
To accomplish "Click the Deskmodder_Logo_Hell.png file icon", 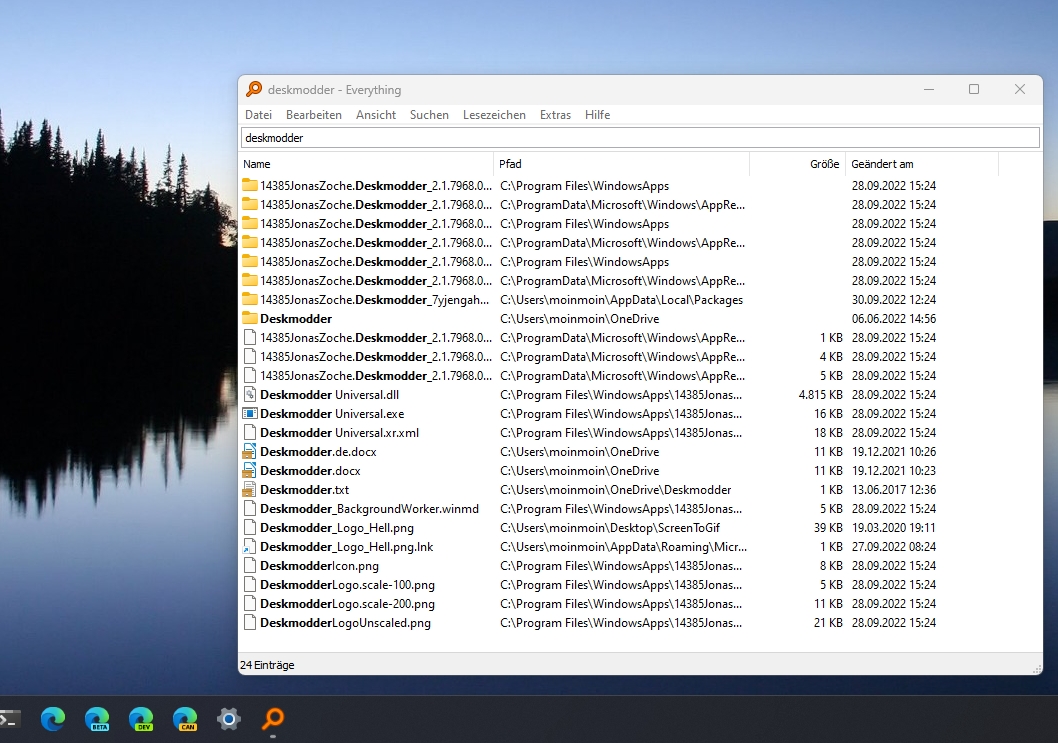I will click(x=250, y=528).
